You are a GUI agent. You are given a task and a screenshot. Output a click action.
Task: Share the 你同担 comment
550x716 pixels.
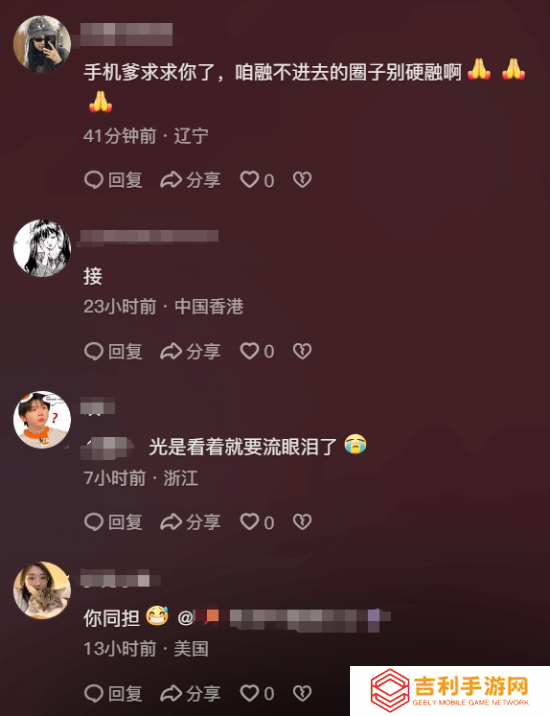pyautogui.click(x=190, y=694)
